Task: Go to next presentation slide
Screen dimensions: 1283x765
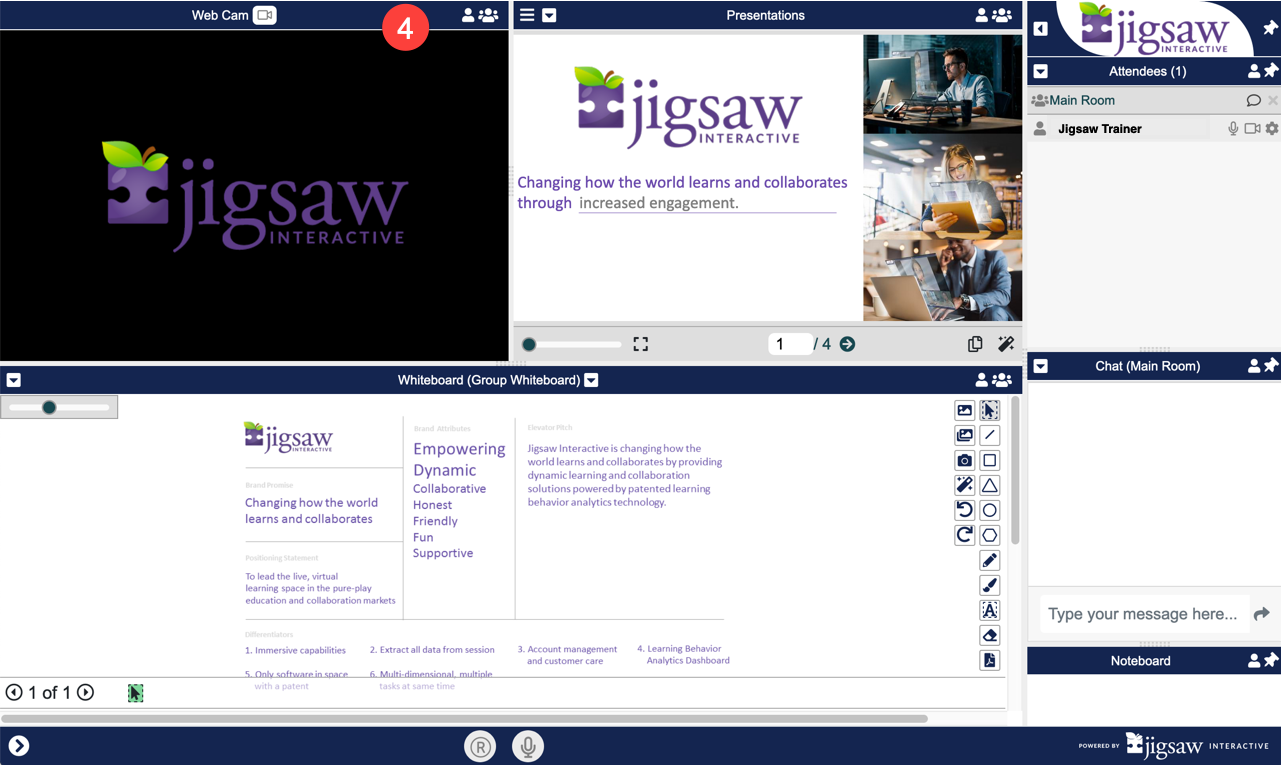Action: [x=847, y=344]
